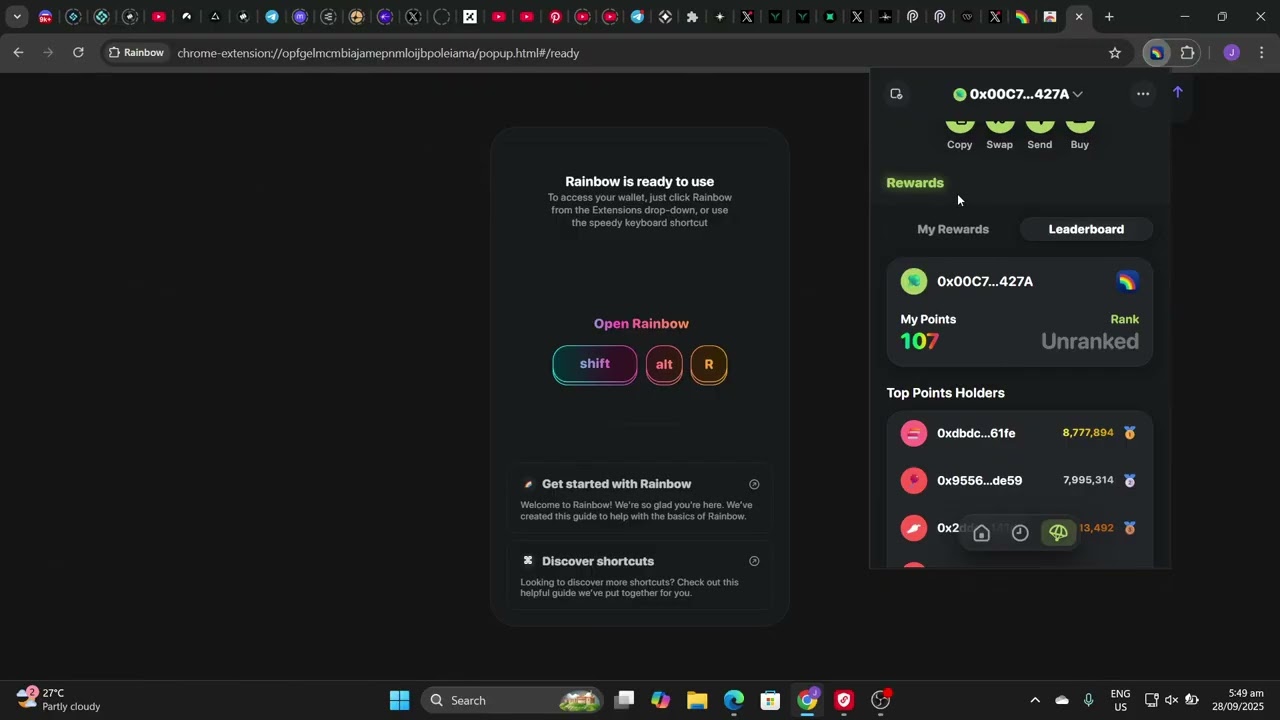Click the Top Points Holders heading
Image resolution: width=1280 pixels, height=720 pixels.
[945, 393]
